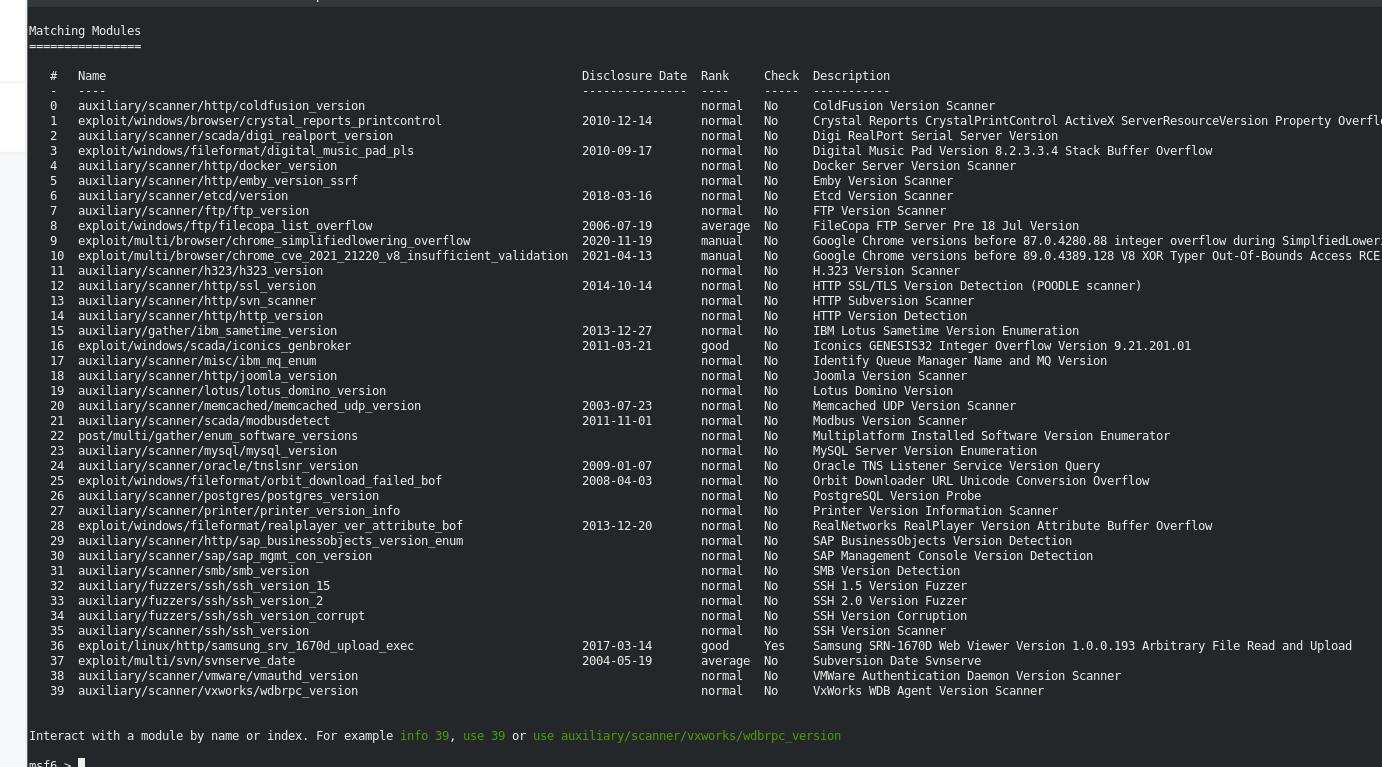Select module auxiliary/scanner/sap/sap_mgmt_con_version
This screenshot has width=1382, height=767.
click(225, 556)
